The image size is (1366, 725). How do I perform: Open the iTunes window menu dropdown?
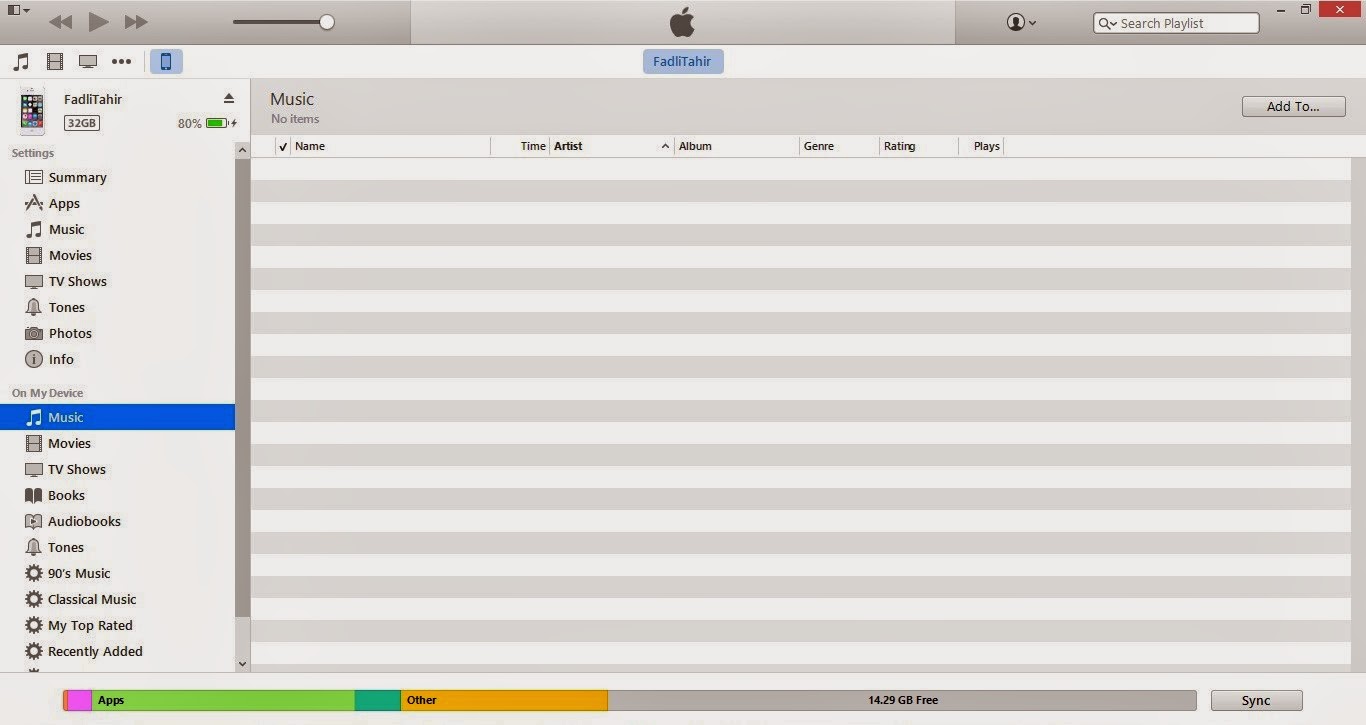[18, 10]
